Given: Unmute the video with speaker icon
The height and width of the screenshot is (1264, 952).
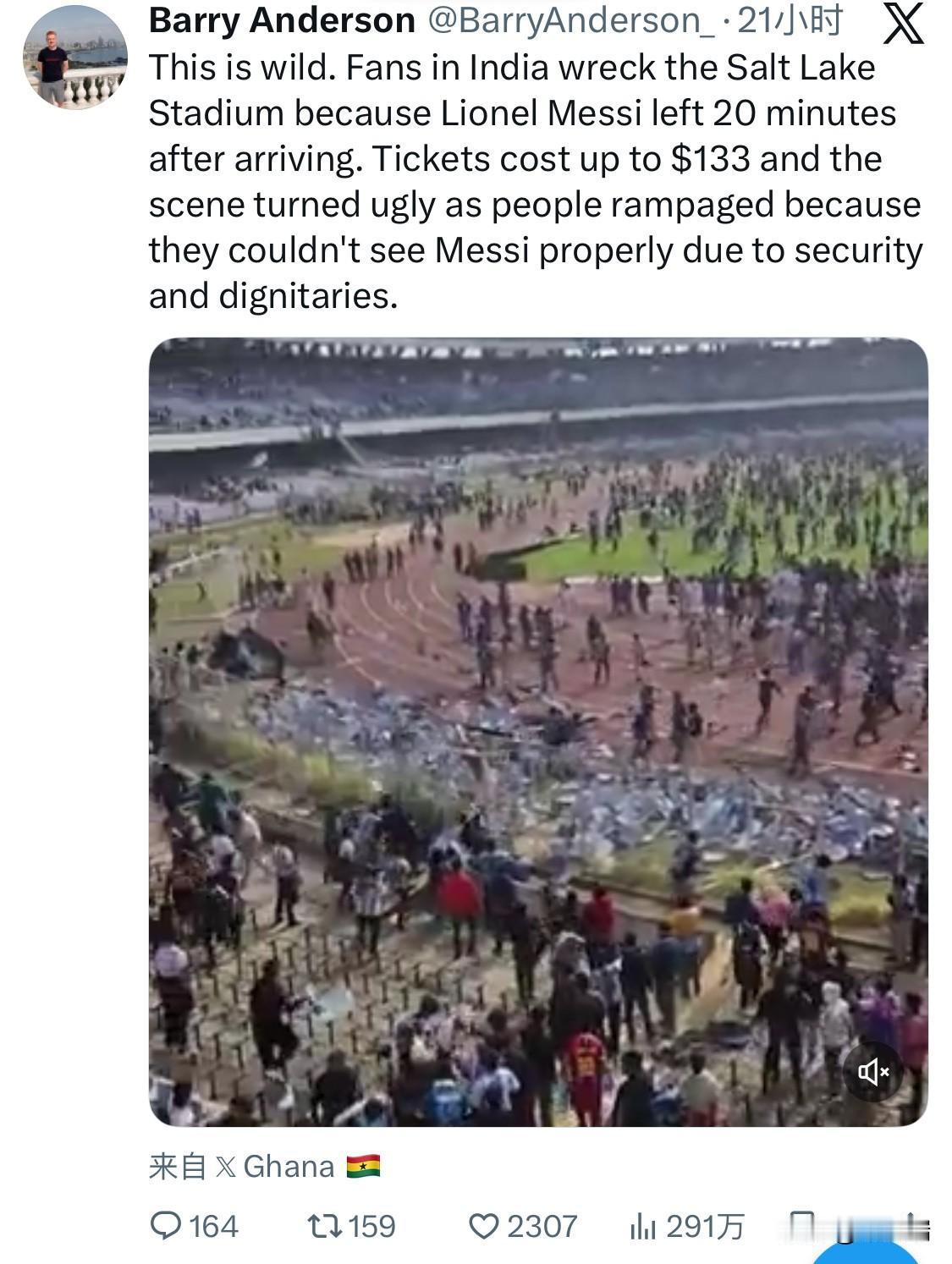Looking at the screenshot, I should [x=873, y=1072].
